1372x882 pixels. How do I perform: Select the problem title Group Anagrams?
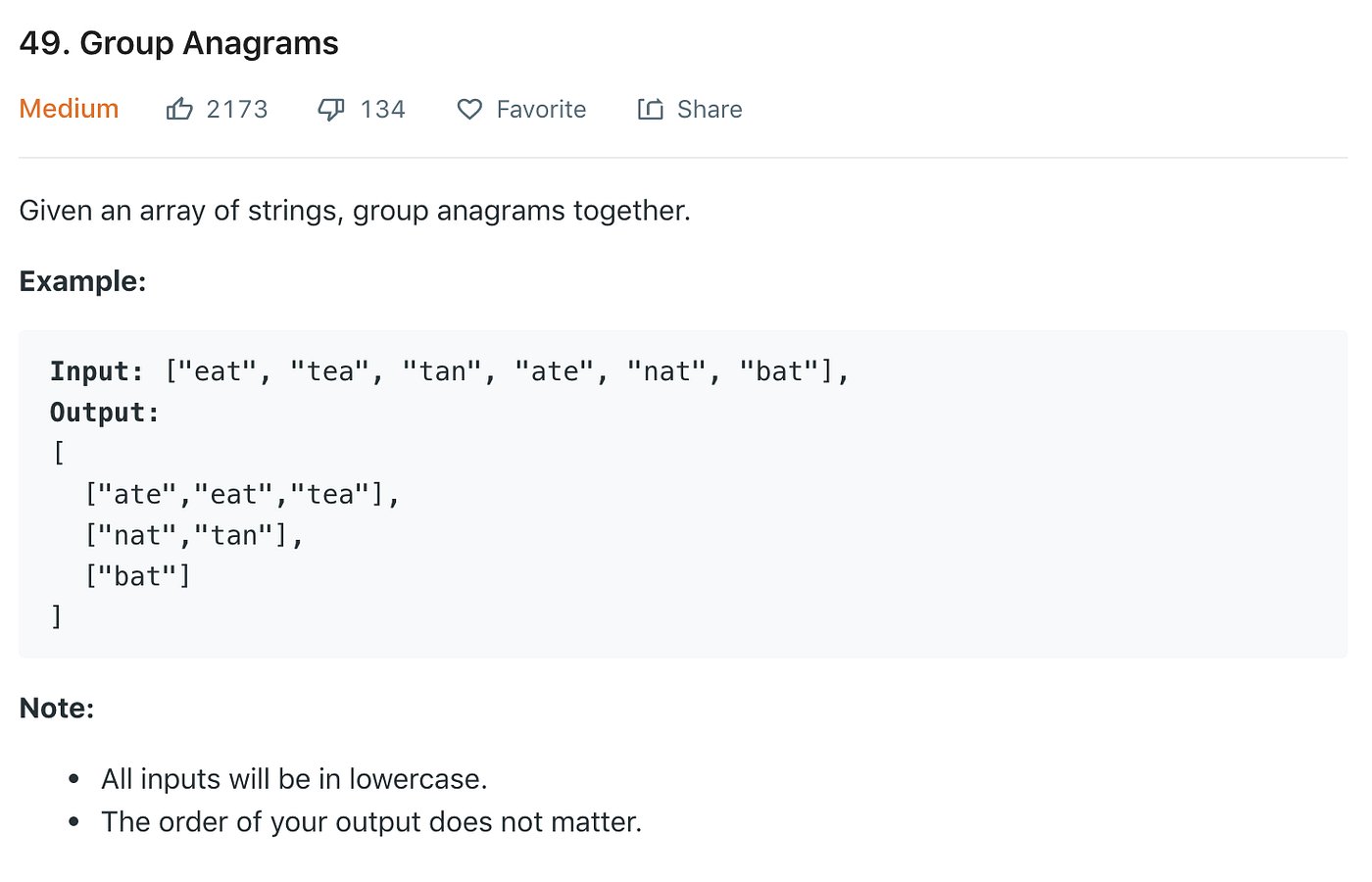point(178,42)
